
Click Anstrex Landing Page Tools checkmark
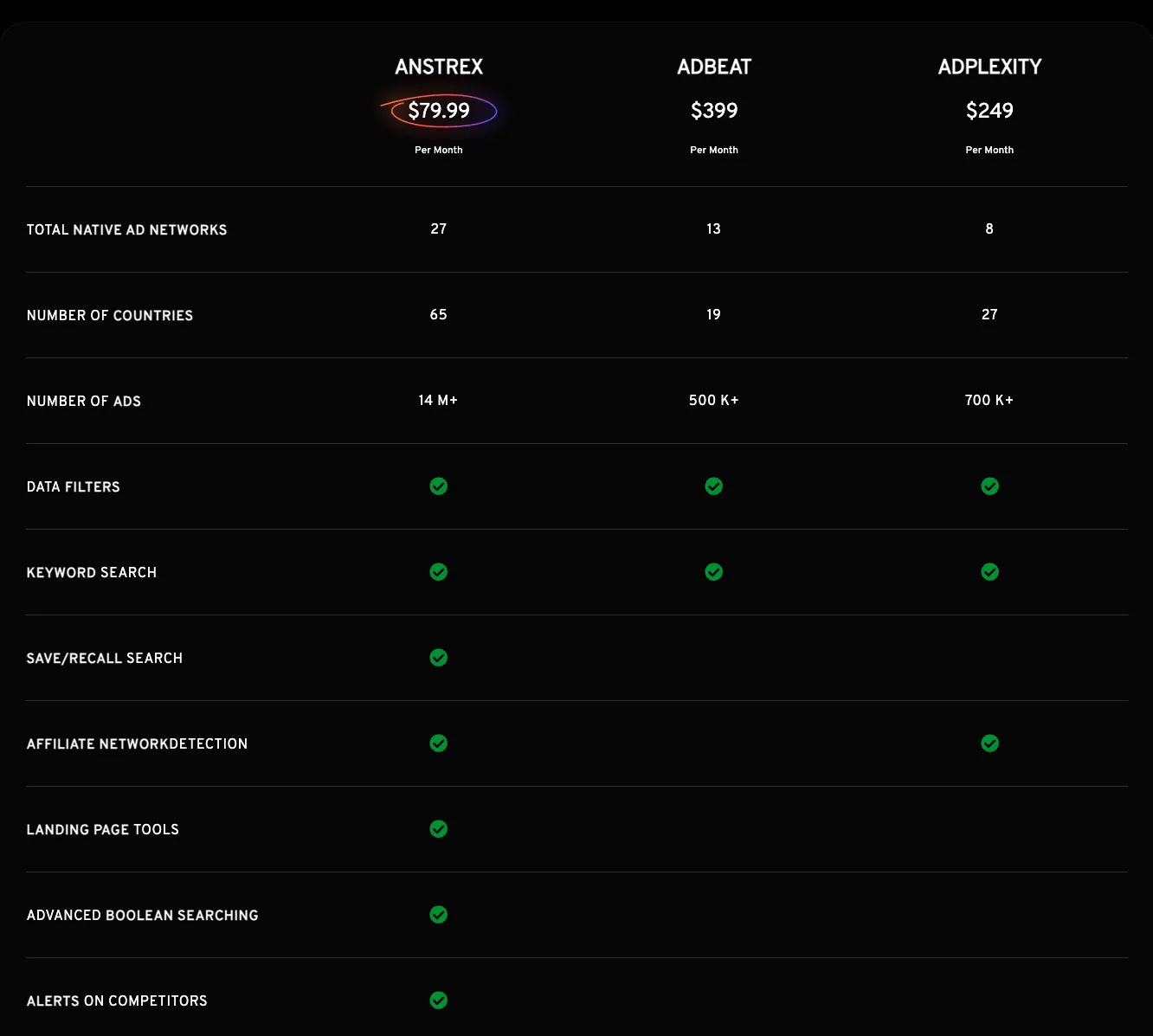(x=439, y=829)
